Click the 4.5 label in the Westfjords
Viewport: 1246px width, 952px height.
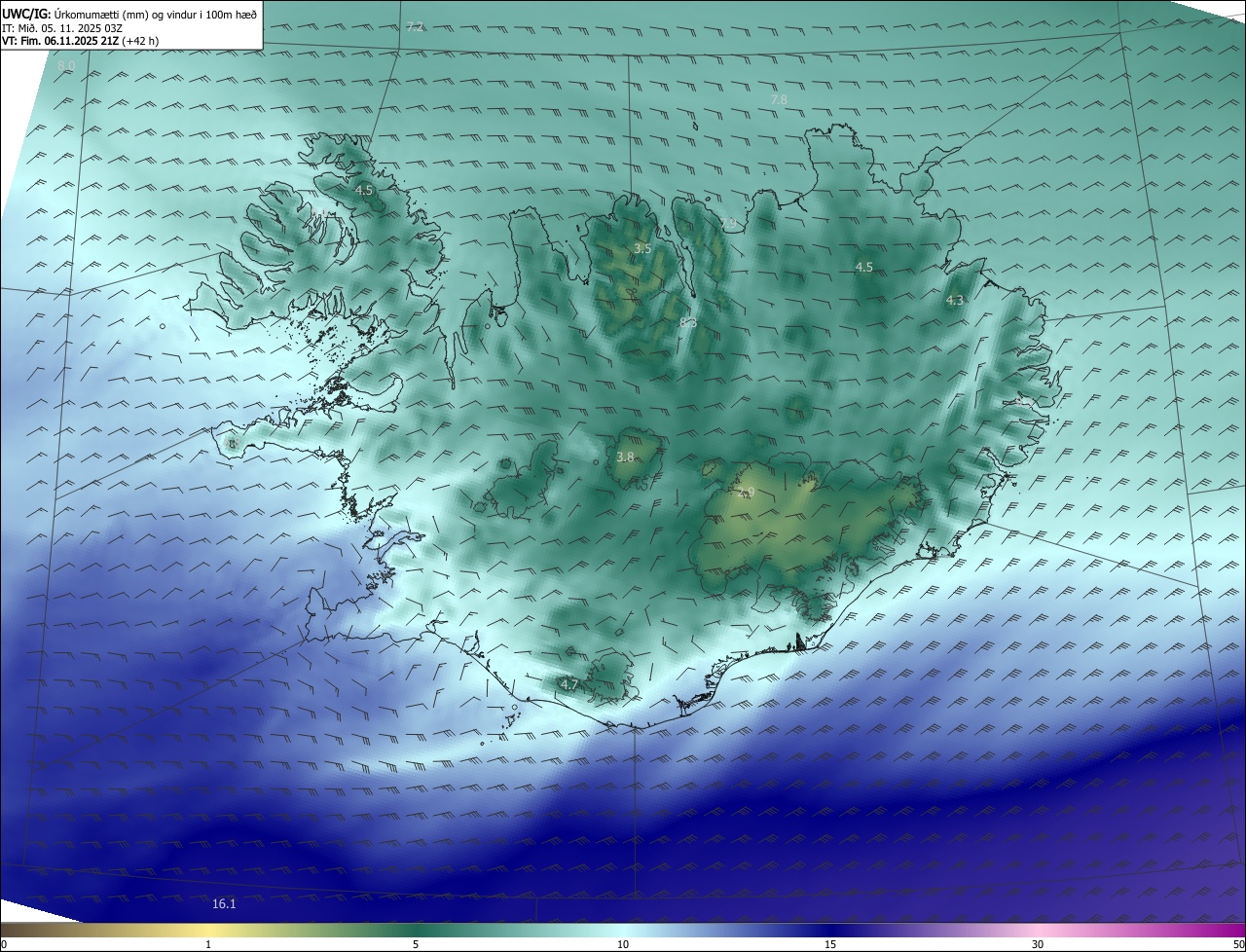(x=364, y=191)
